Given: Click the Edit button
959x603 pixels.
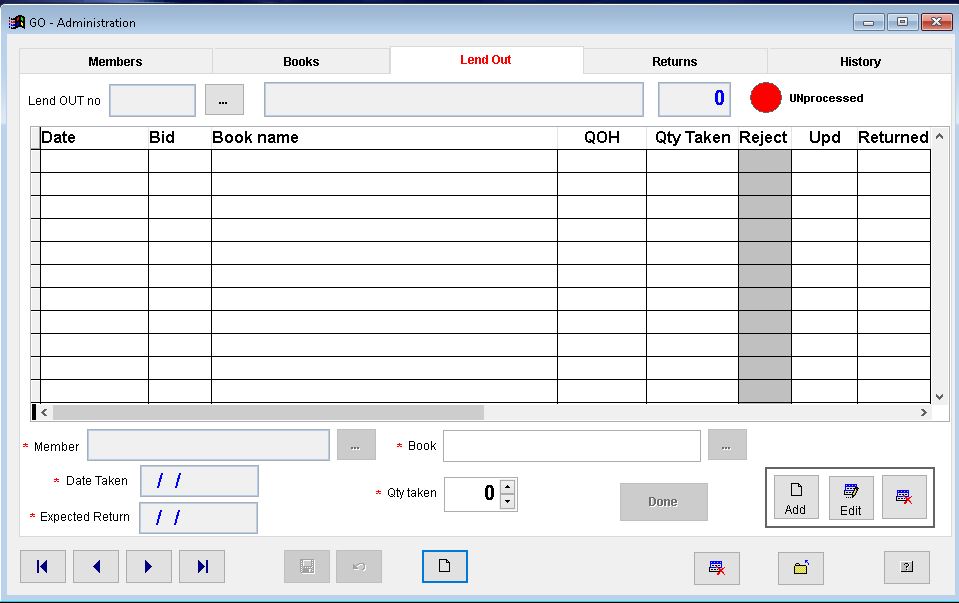Looking at the screenshot, I should [x=851, y=497].
